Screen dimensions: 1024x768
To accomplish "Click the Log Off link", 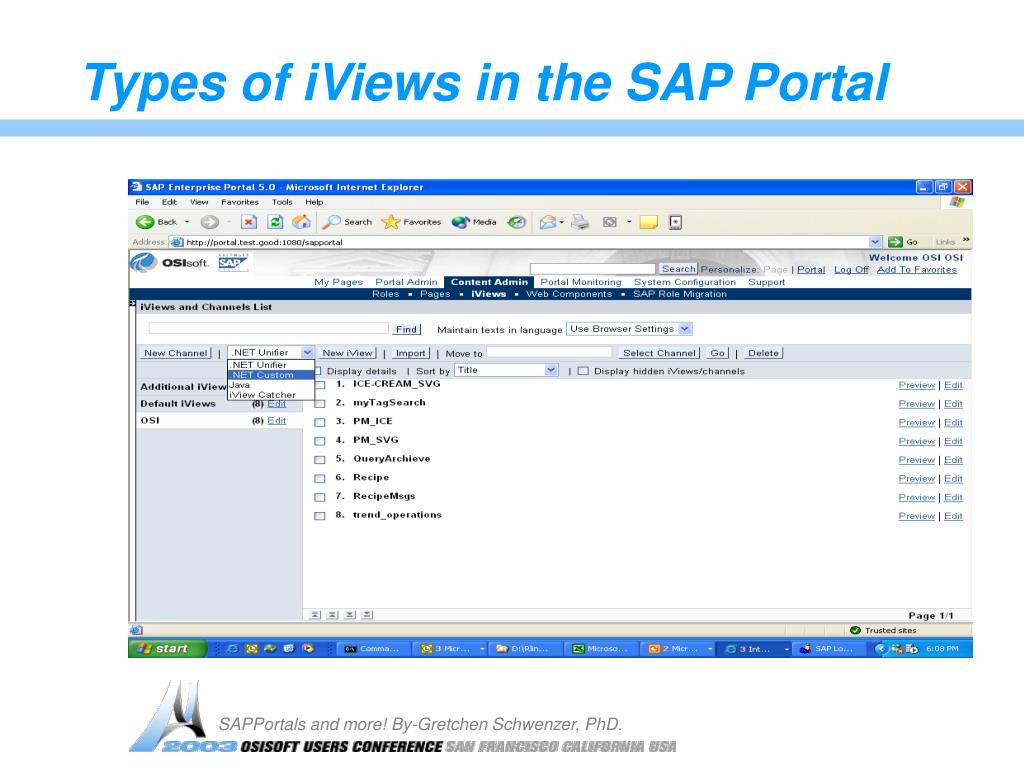I will pyautogui.click(x=851, y=270).
